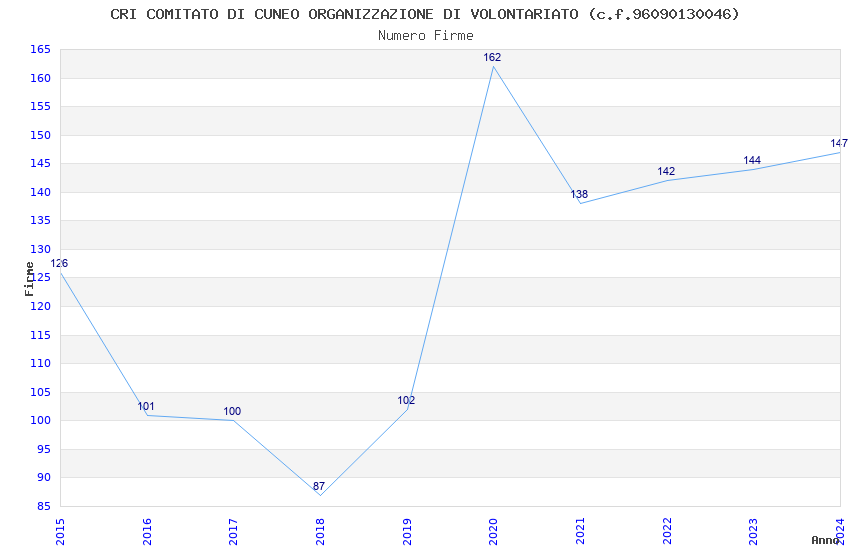This screenshot has width=850, height=550.
Task: Click the y-axis tick label 145
Action: coord(40,164)
